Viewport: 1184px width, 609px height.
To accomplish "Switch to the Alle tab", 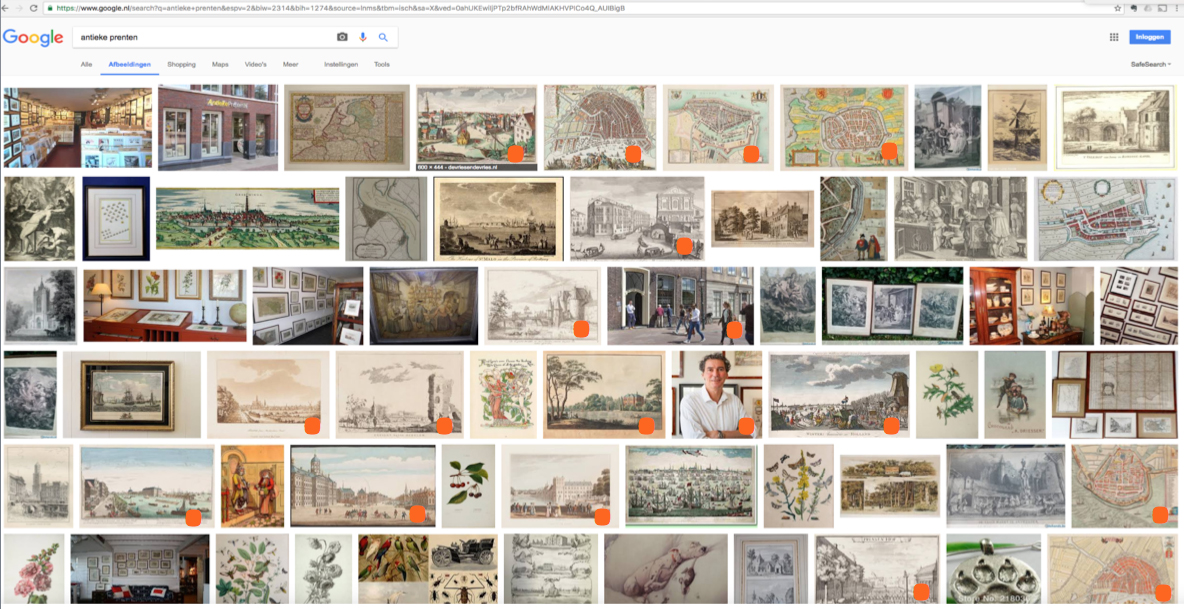I will tap(86, 65).
